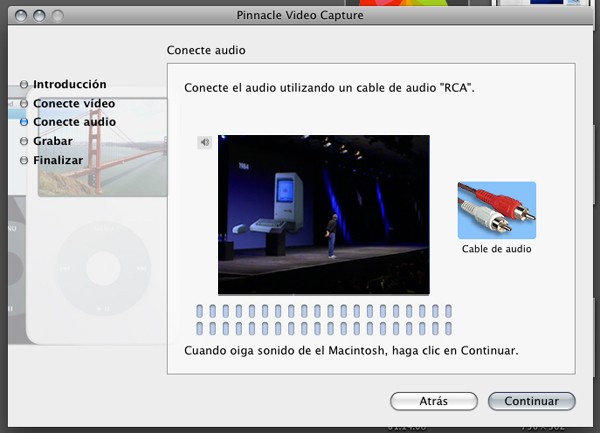Viewport: 600px width, 433px height.
Task: Select the Conecte vídeo step bullet
Action: tap(24, 103)
